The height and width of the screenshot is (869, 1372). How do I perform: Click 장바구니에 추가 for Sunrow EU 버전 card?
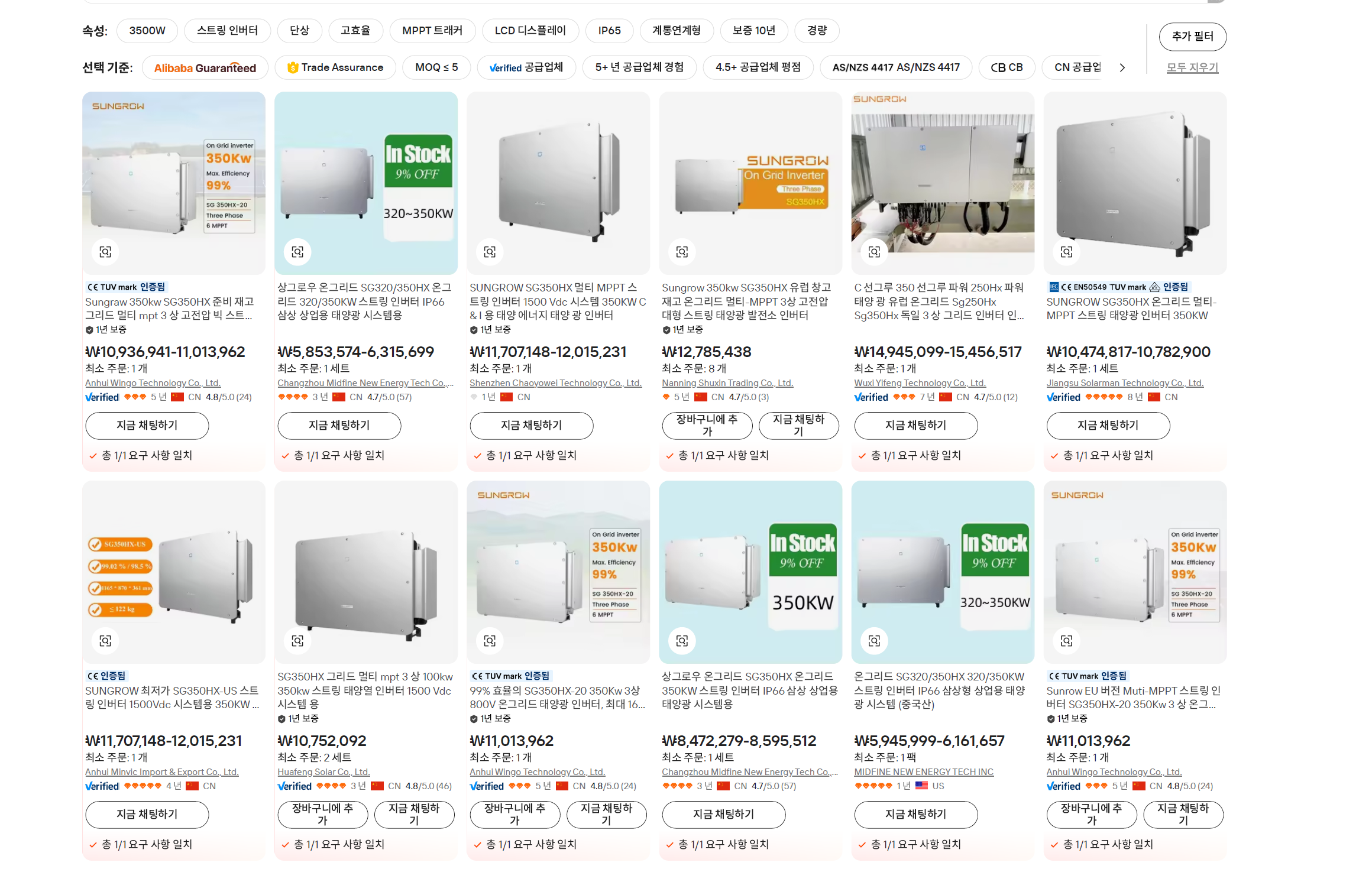point(1092,815)
